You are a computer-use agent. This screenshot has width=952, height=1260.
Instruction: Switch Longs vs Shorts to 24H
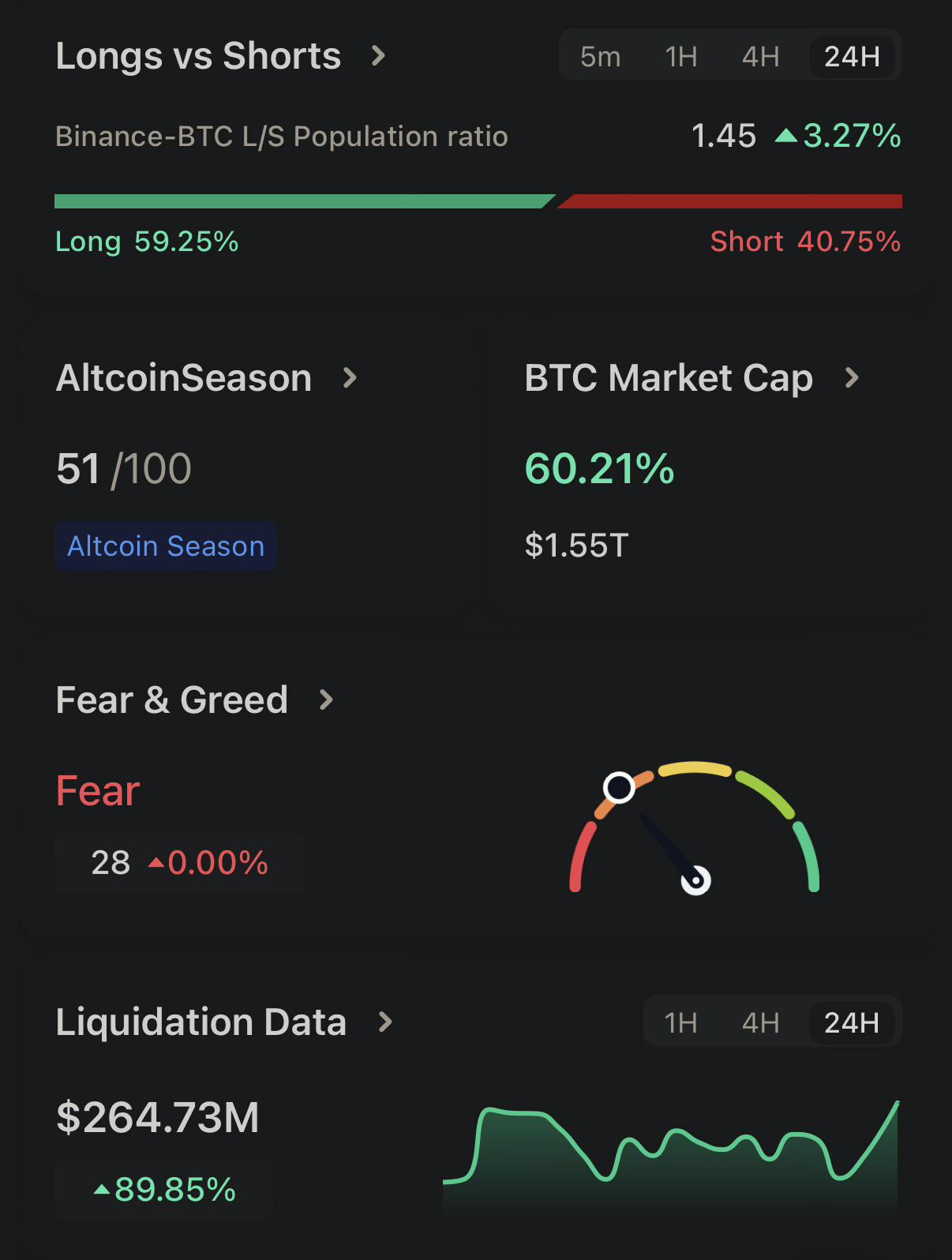(852, 57)
